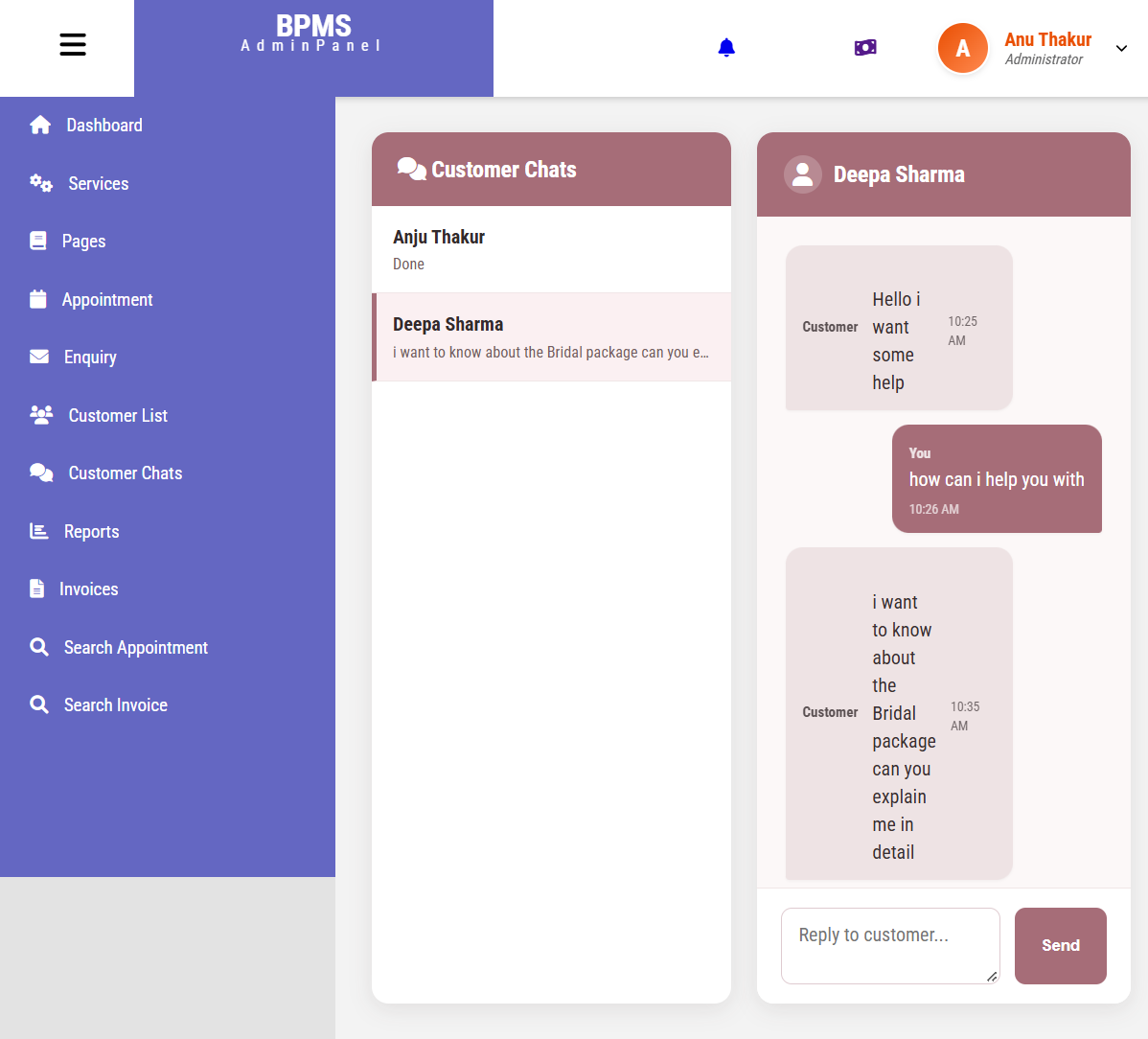Expand the Anu Thakur profile dropdown arrow
1148x1039 pixels.
pos(1121,48)
